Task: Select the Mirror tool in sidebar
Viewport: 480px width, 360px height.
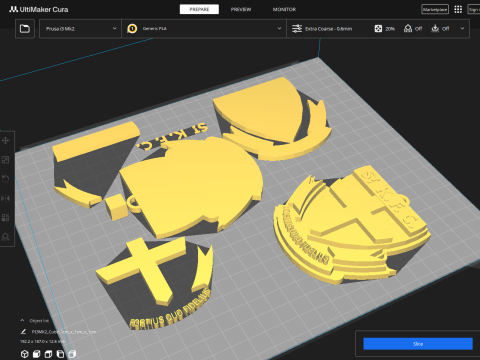Action: pyautogui.click(x=6, y=198)
